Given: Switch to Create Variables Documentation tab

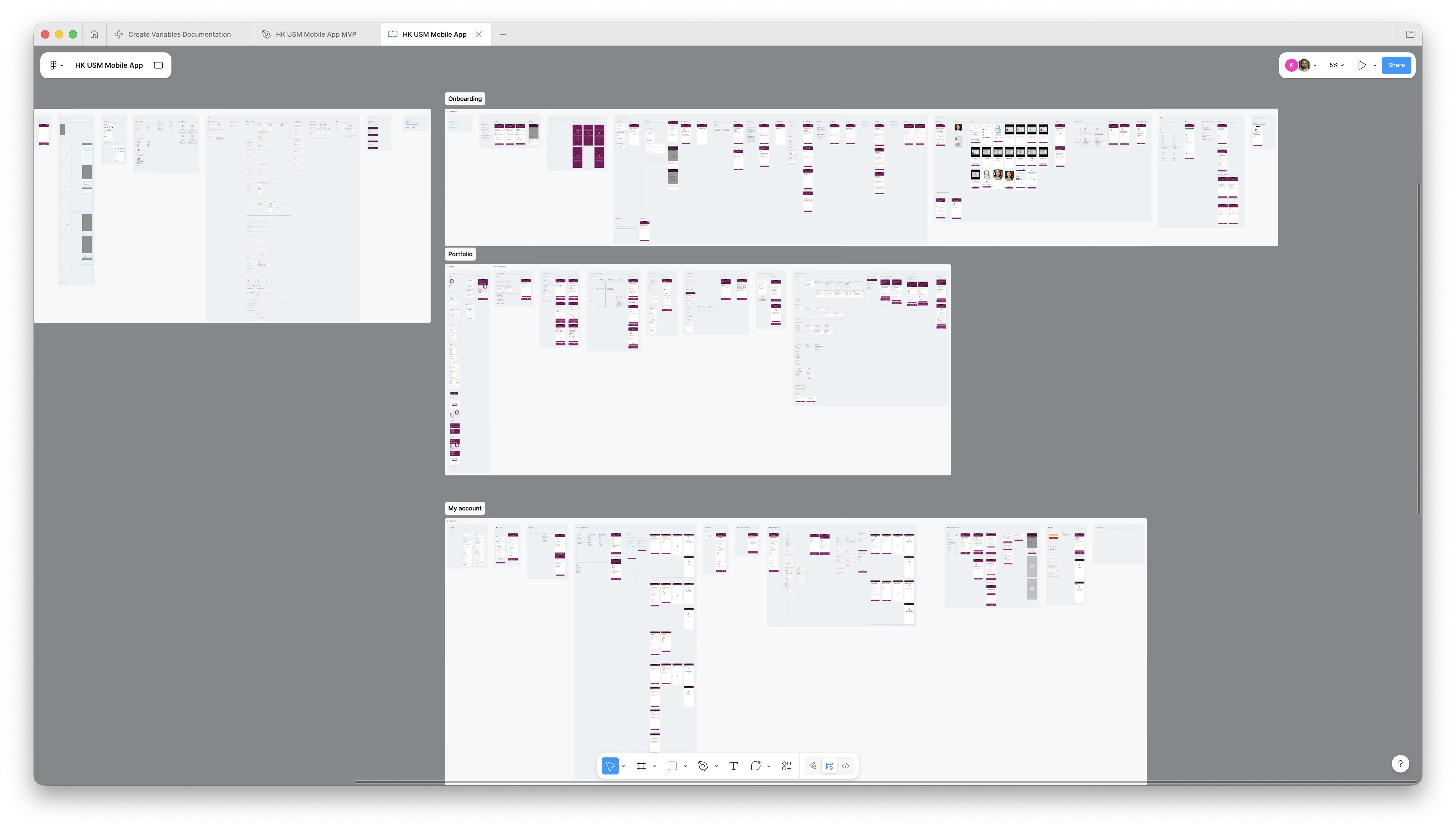Looking at the screenshot, I should point(179,34).
